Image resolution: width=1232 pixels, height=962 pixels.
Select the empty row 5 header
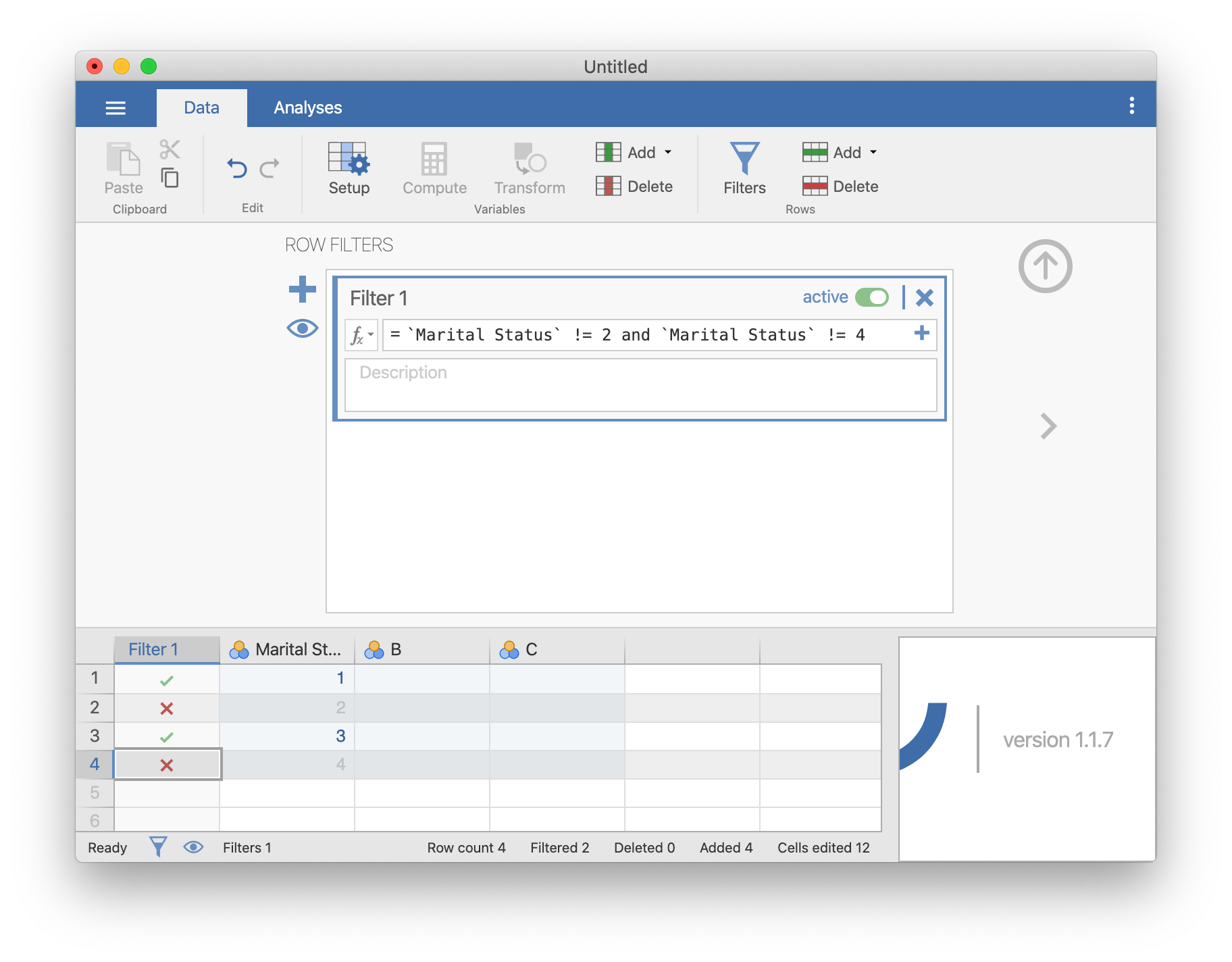click(95, 792)
